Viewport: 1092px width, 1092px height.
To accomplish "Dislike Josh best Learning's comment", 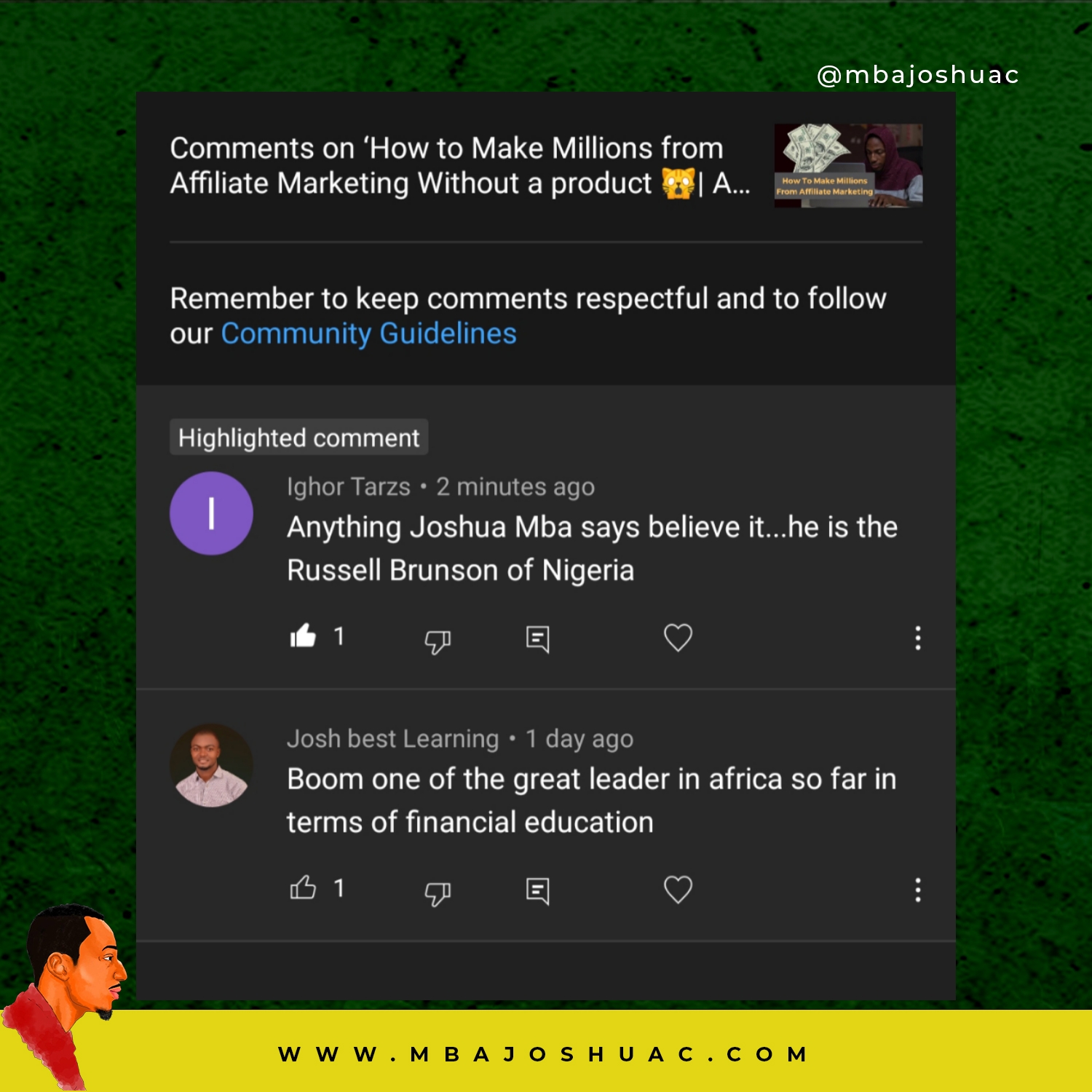I will click(438, 893).
